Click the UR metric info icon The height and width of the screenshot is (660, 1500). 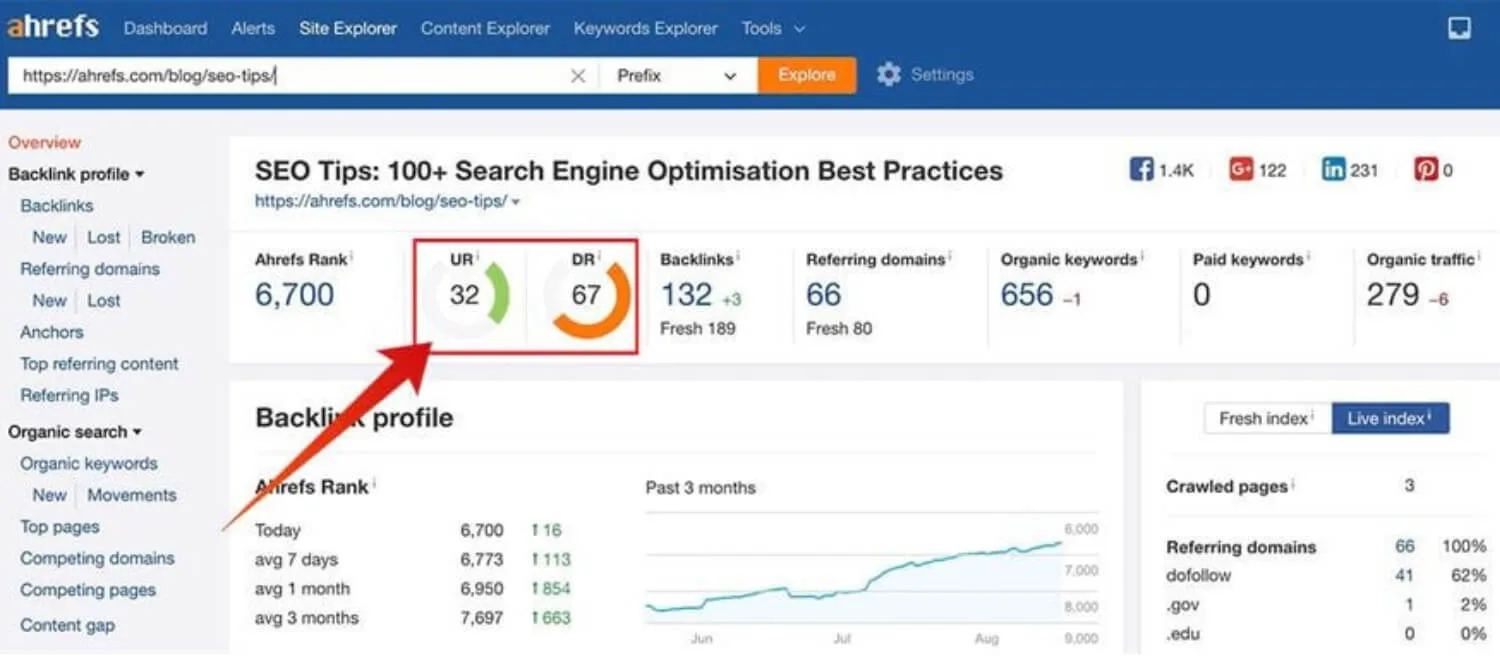[x=478, y=257]
